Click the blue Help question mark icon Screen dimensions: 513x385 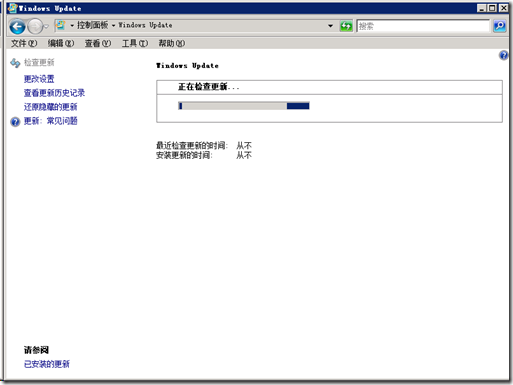coord(503,55)
